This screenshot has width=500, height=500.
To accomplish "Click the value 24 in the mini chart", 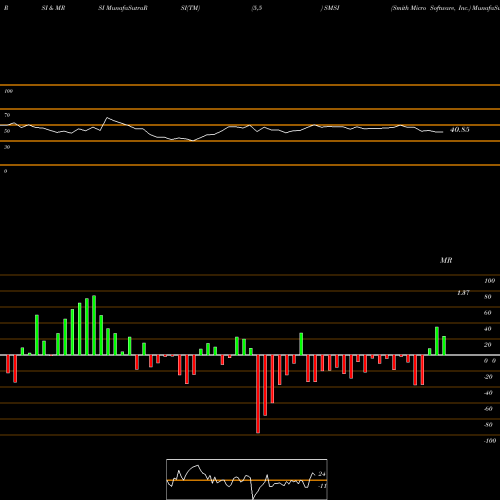I will [322, 474].
